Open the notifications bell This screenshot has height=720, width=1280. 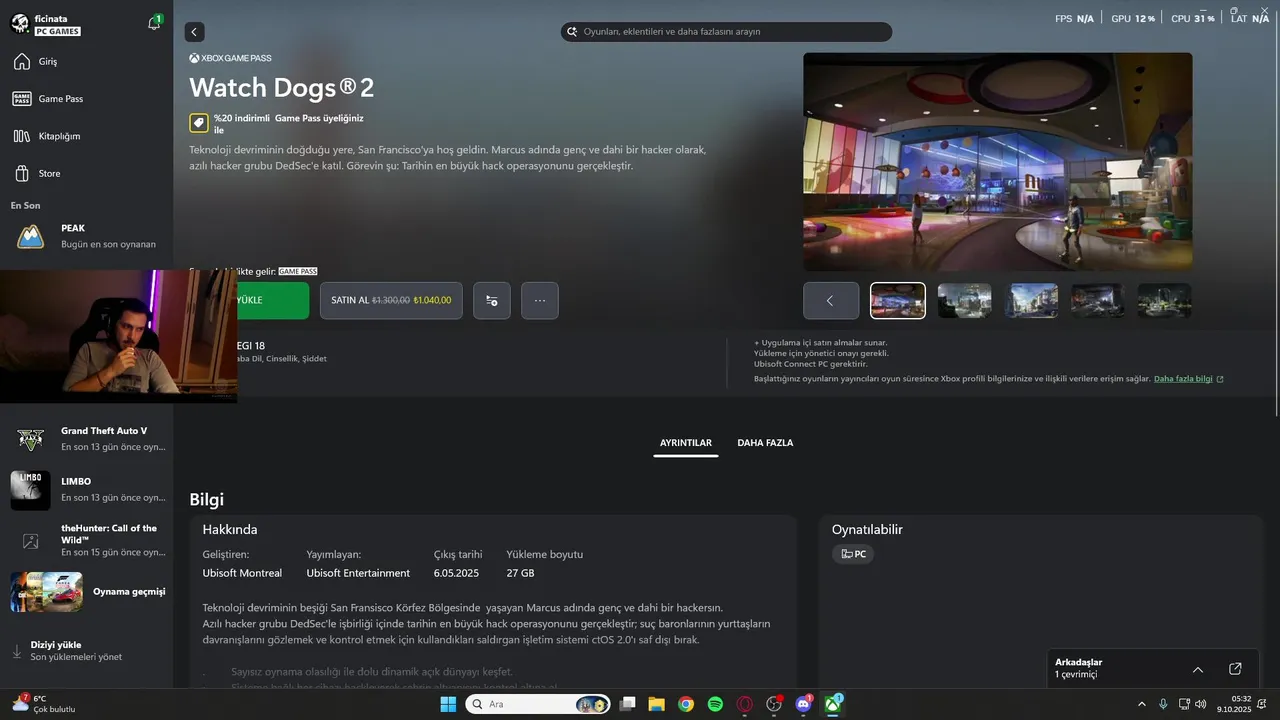[154, 23]
